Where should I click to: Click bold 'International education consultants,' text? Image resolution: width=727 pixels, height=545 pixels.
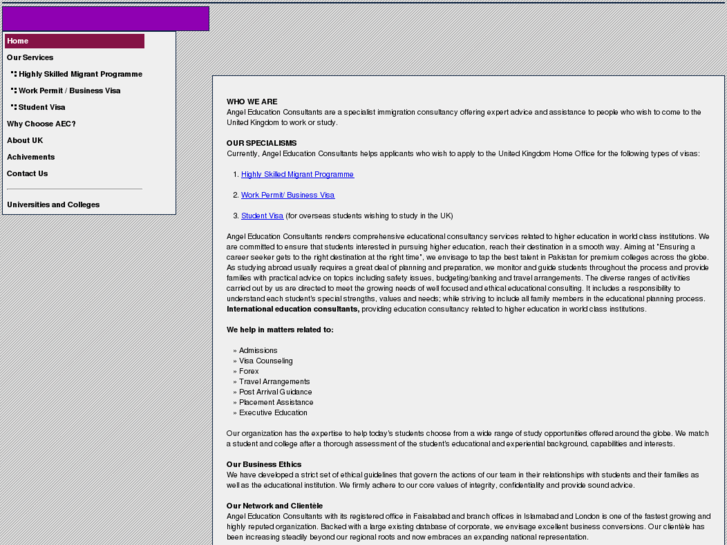[x=293, y=309]
